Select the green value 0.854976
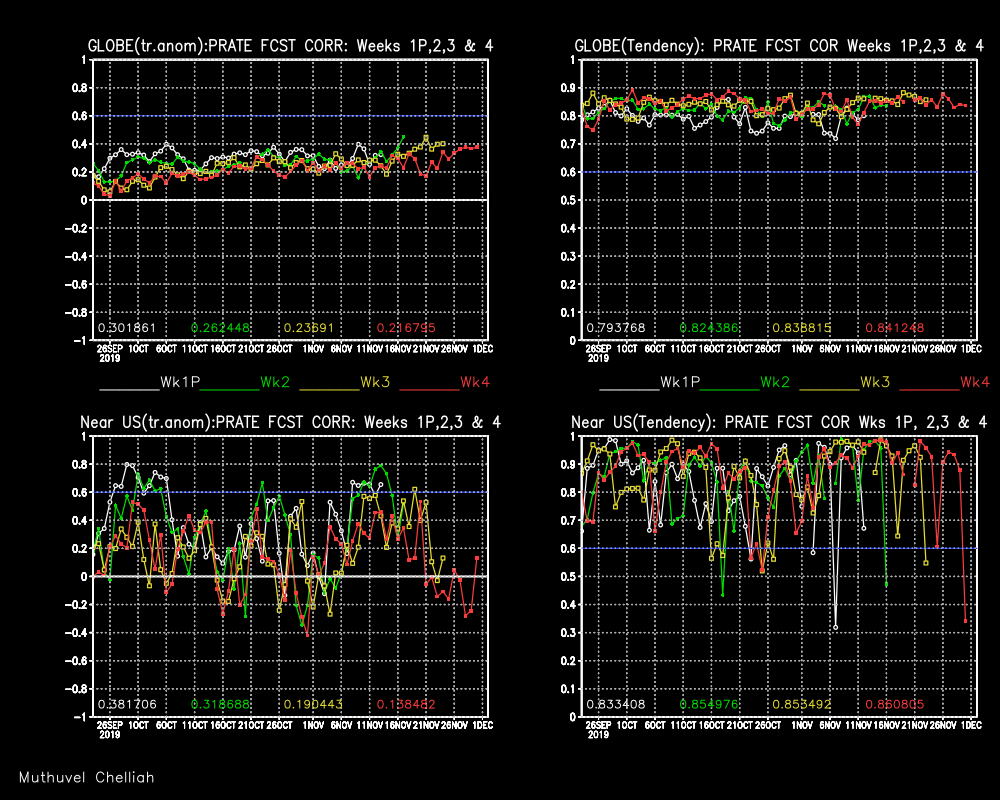 [709, 704]
